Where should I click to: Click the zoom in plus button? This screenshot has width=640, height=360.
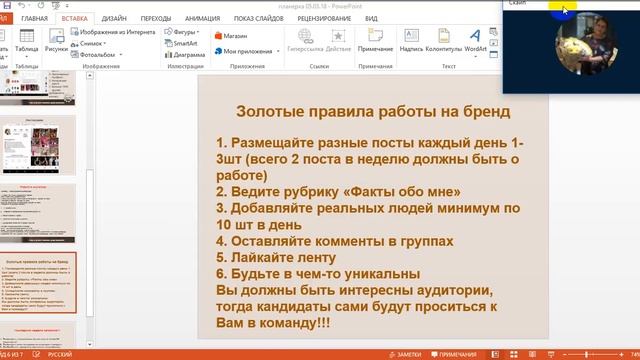[x=621, y=355]
